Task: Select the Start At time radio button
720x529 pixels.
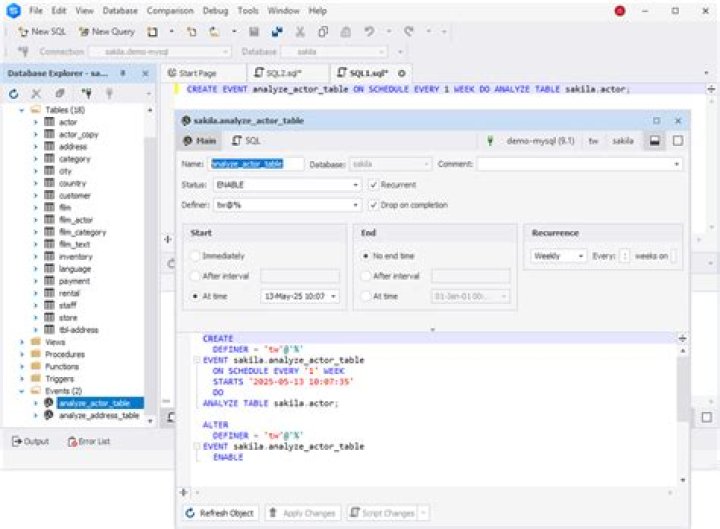Action: point(195,296)
